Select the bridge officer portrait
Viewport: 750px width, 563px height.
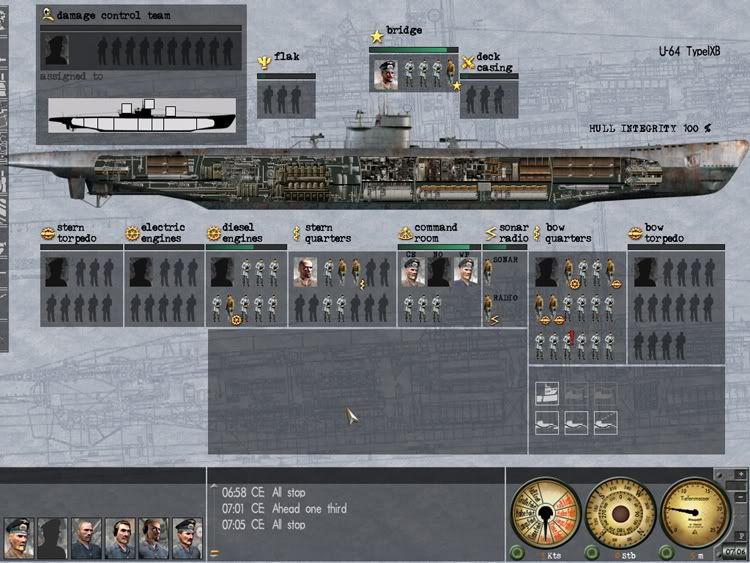(x=386, y=74)
